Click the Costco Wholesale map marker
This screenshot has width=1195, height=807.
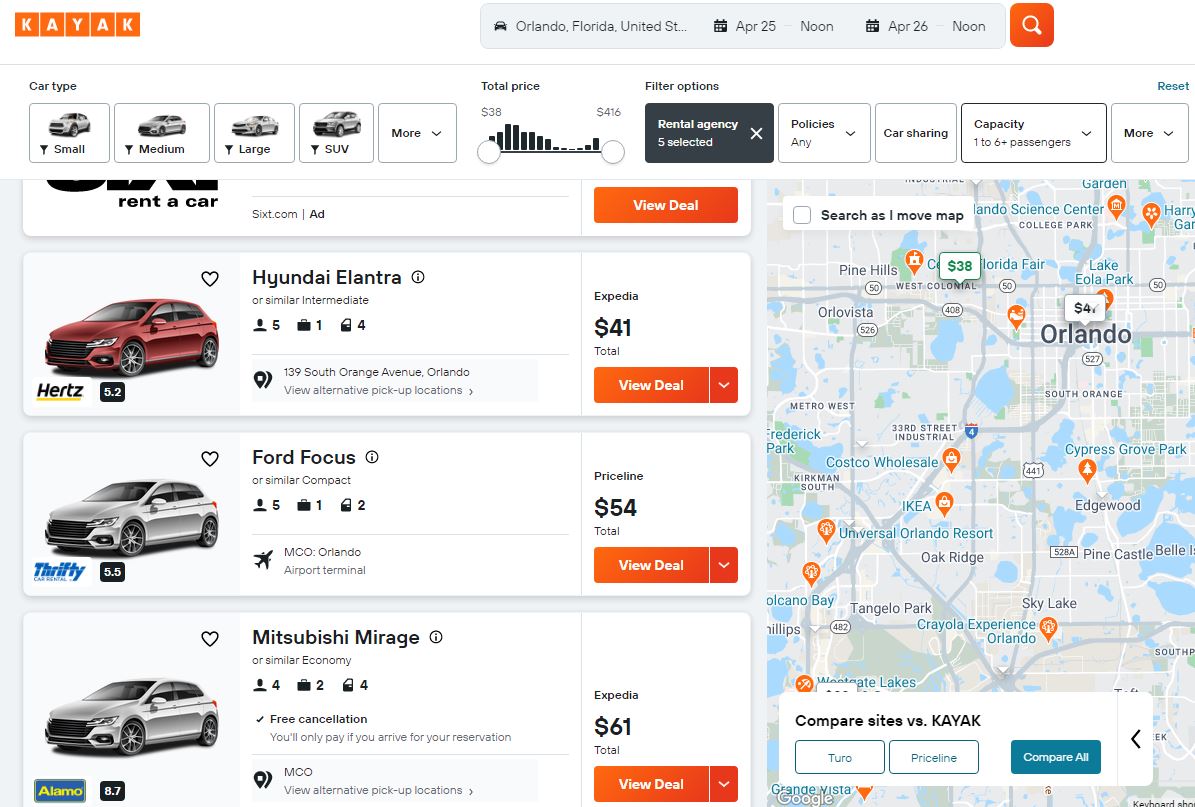tap(951, 458)
